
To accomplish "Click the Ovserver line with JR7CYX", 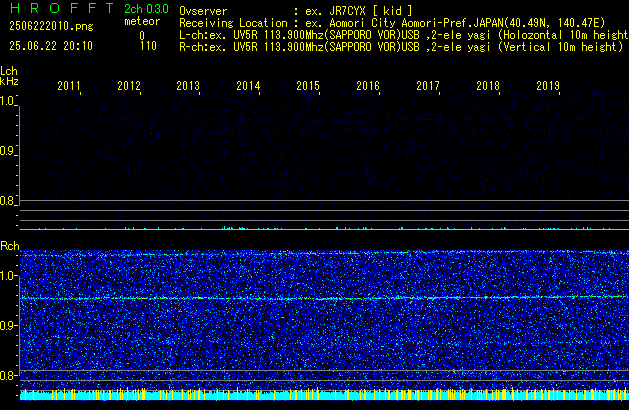I will (x=296, y=11).
